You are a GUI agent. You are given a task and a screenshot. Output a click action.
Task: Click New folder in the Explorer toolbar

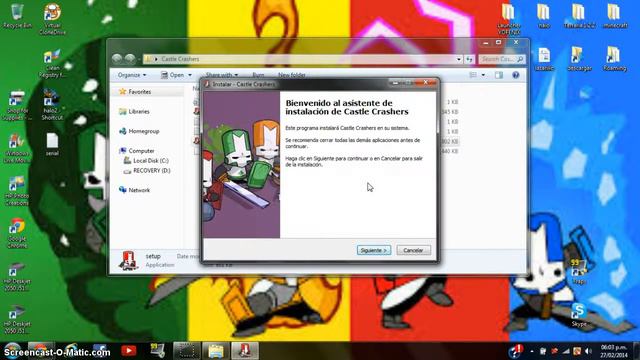291,75
